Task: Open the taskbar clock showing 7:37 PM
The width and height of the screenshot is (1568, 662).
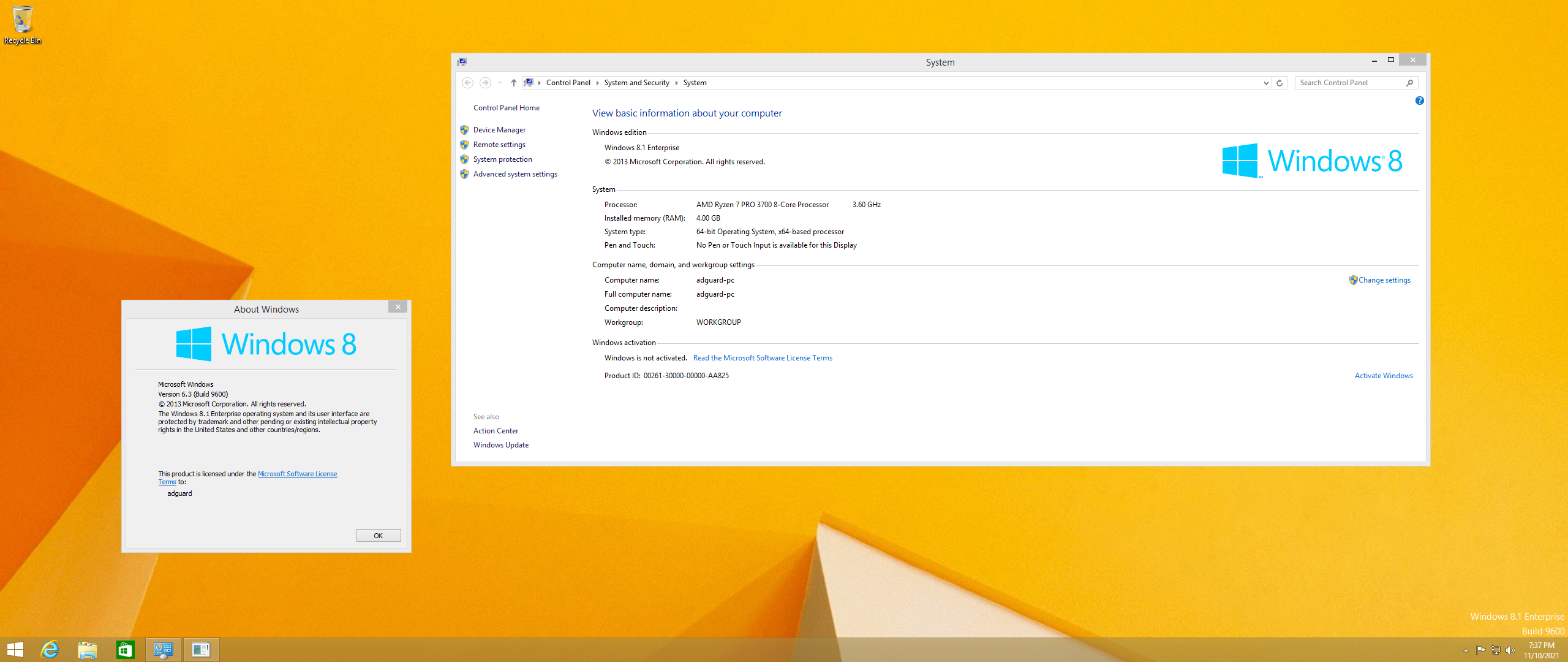Action: [x=1542, y=650]
